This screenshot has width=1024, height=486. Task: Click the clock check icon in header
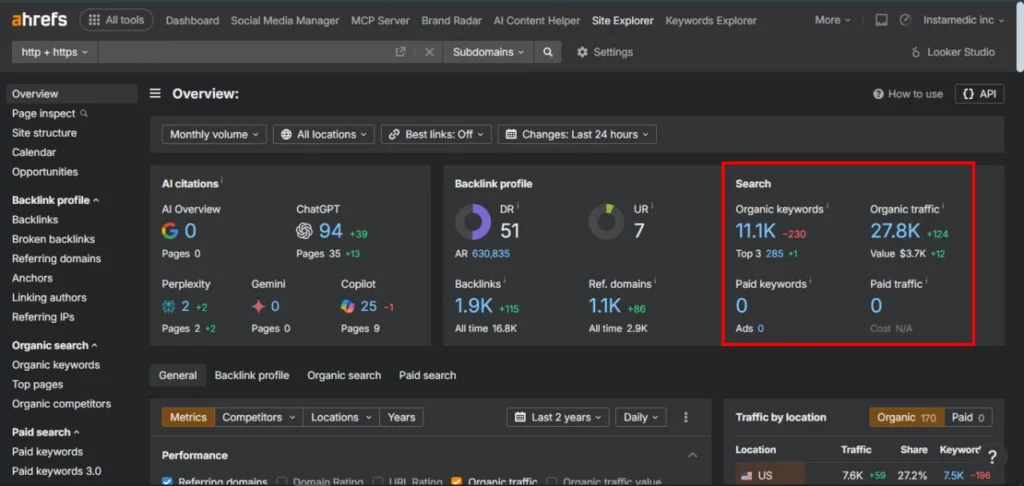pos(904,20)
